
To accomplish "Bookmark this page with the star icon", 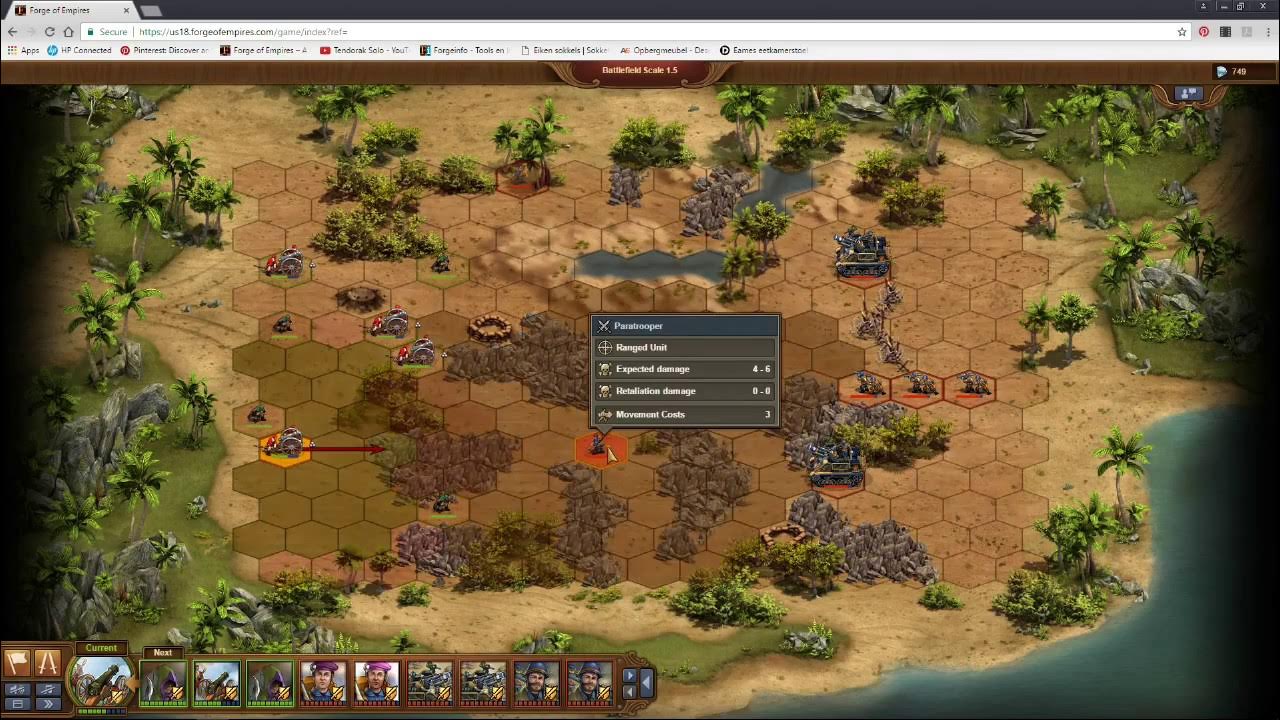I will tap(1182, 32).
